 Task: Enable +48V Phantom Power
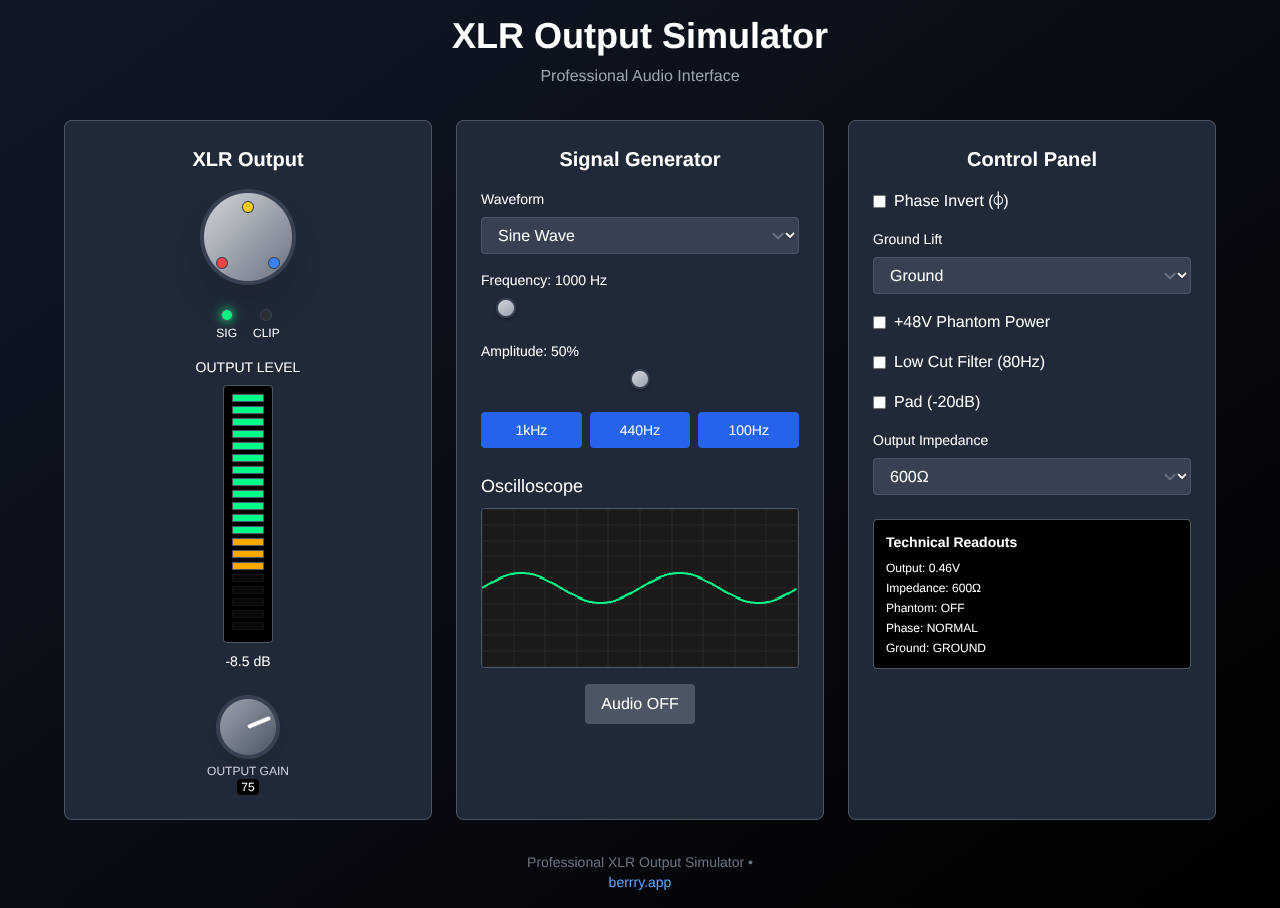tap(879, 322)
